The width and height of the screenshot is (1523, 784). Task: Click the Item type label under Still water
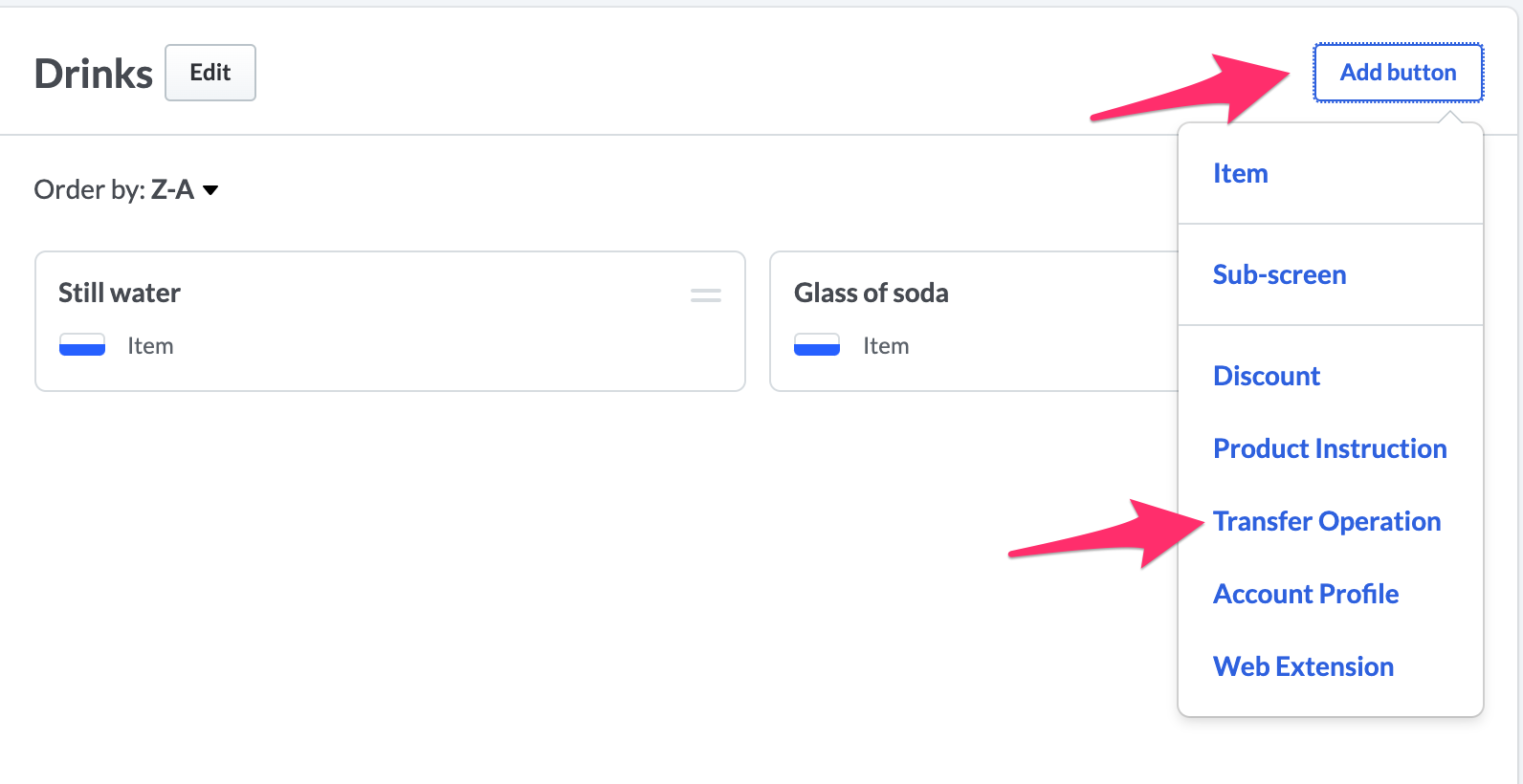tap(151, 346)
